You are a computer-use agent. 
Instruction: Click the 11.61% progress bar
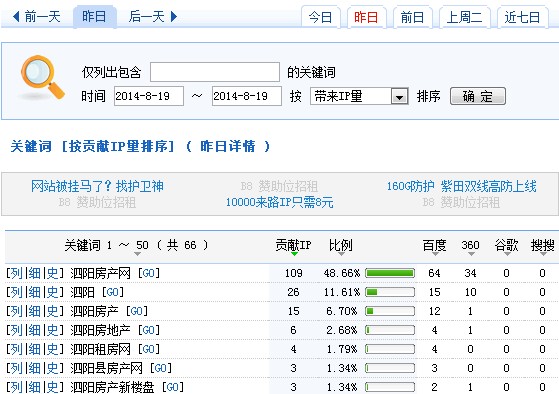390,292
